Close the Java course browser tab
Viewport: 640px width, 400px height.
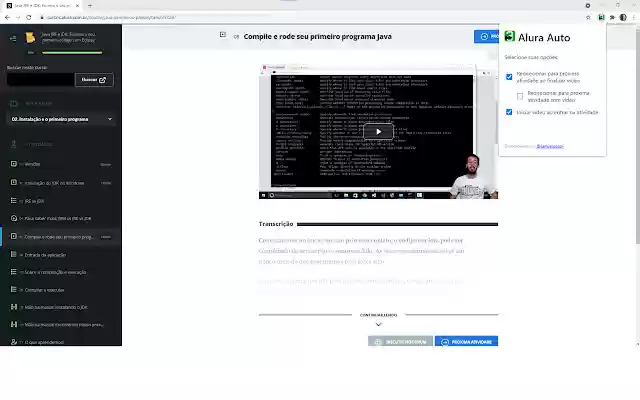tap(77, 6)
